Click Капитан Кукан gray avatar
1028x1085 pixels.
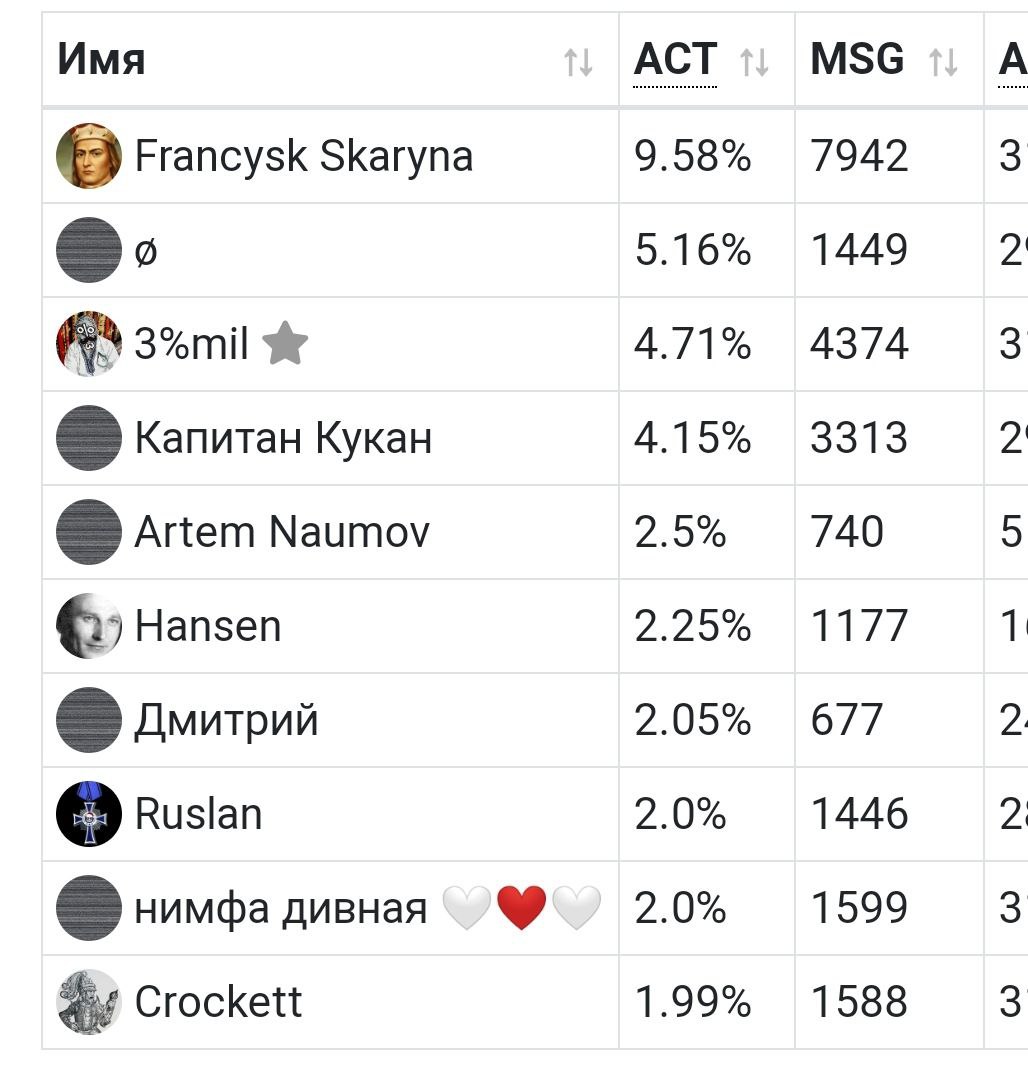click(89, 438)
